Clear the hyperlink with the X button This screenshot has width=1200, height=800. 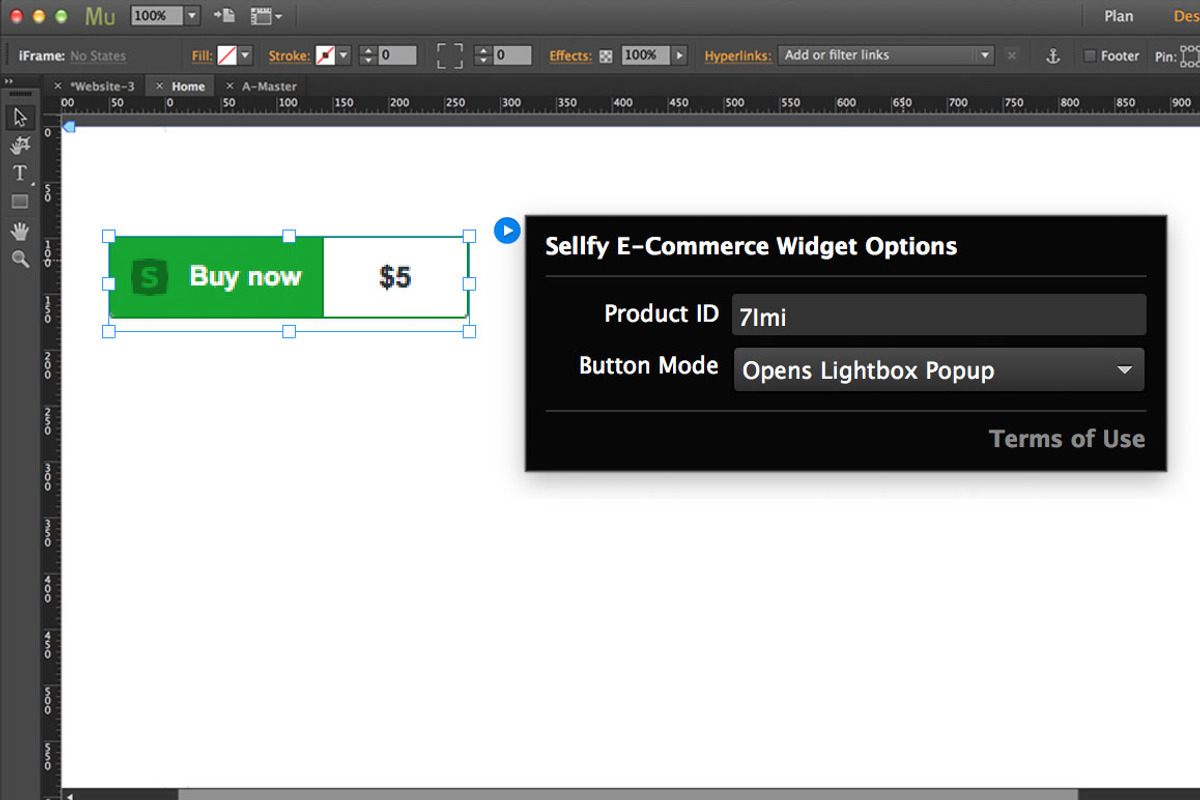click(1012, 56)
